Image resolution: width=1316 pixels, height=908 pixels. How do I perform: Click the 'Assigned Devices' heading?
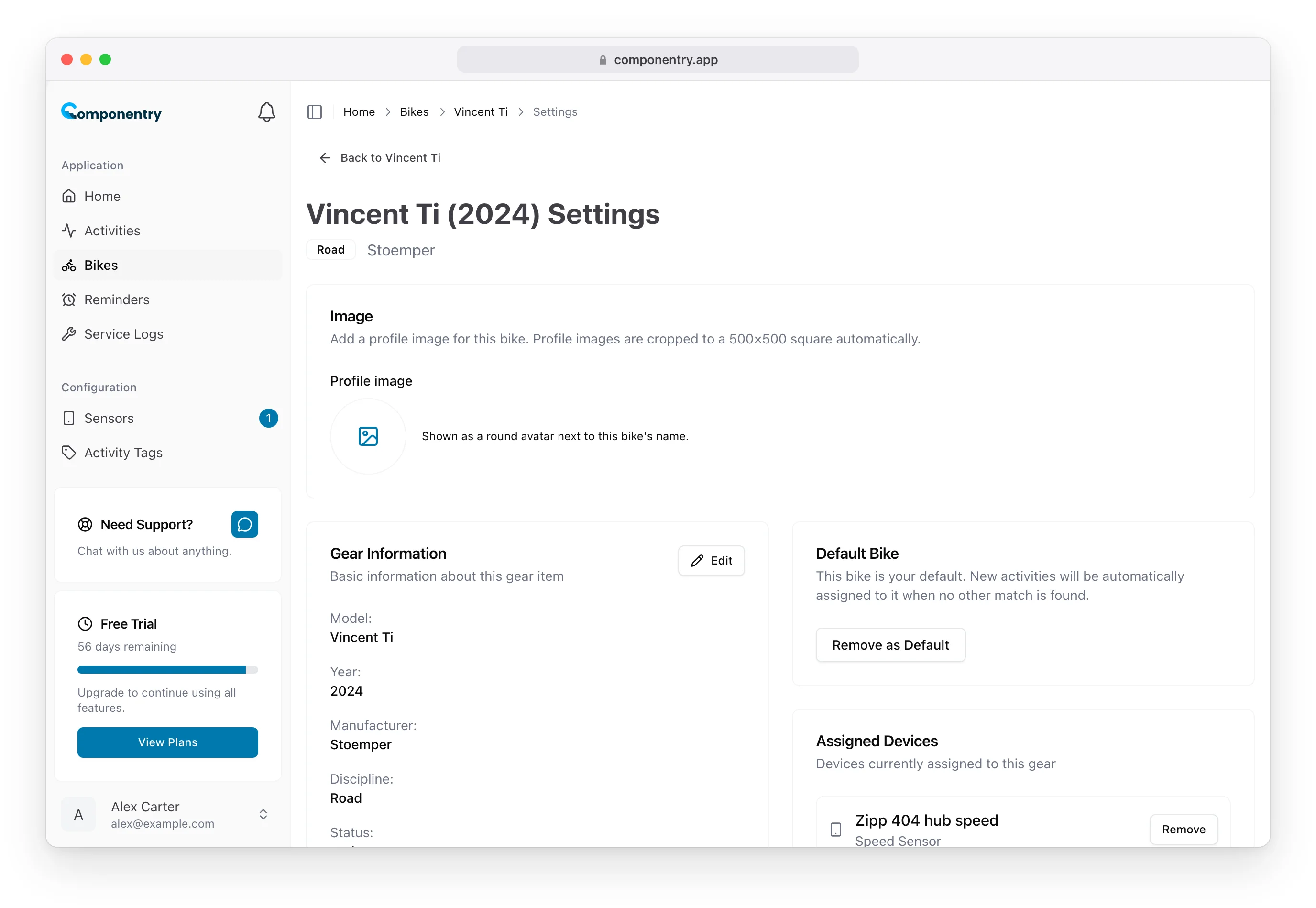tap(877, 742)
